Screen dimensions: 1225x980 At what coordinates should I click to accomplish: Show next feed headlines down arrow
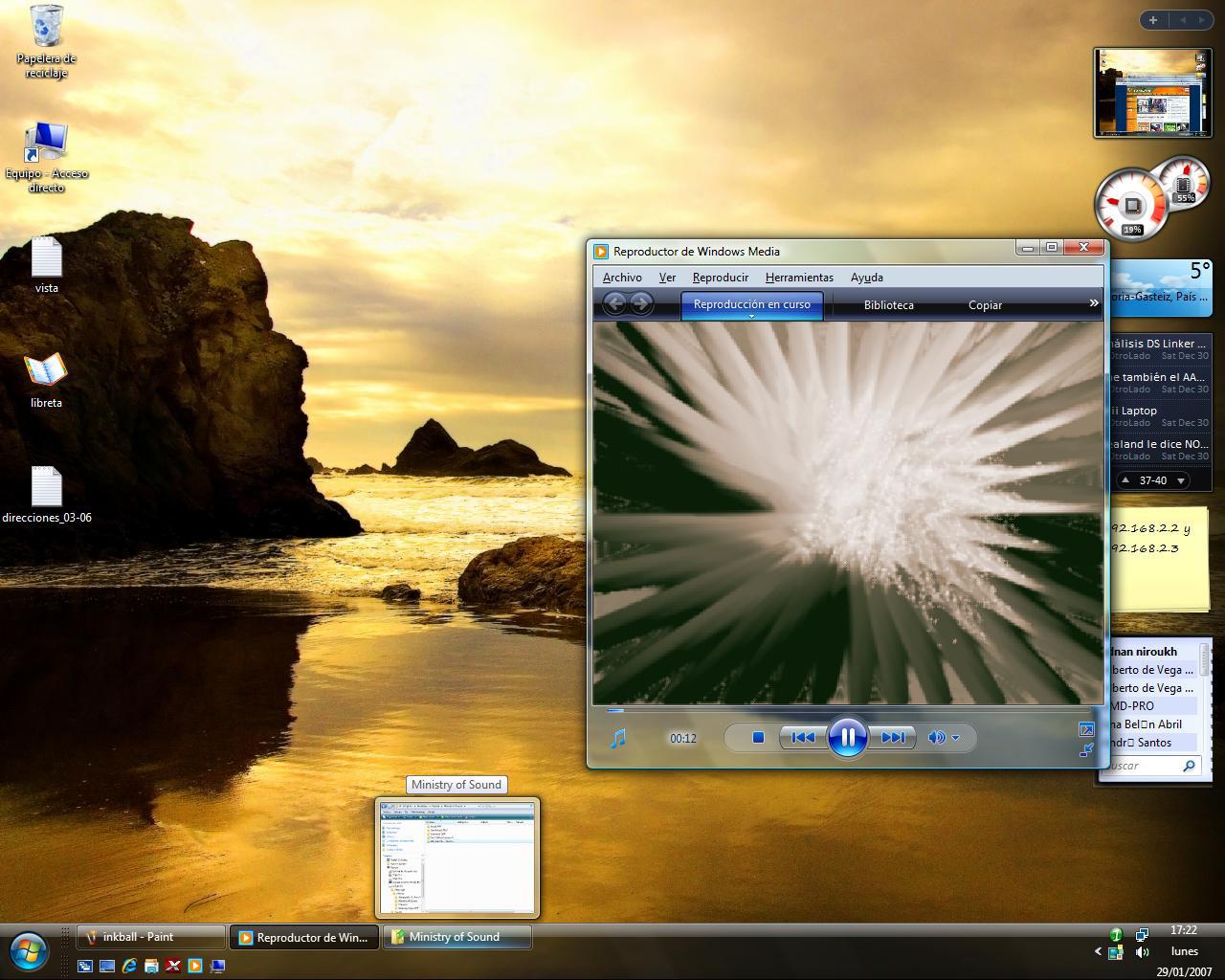pos(1181,480)
